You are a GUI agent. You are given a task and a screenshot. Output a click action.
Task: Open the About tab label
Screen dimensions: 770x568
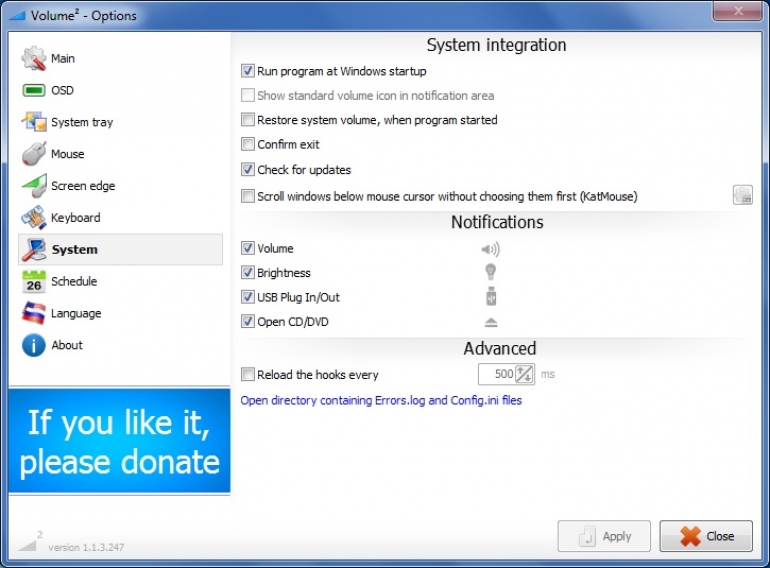pos(67,345)
